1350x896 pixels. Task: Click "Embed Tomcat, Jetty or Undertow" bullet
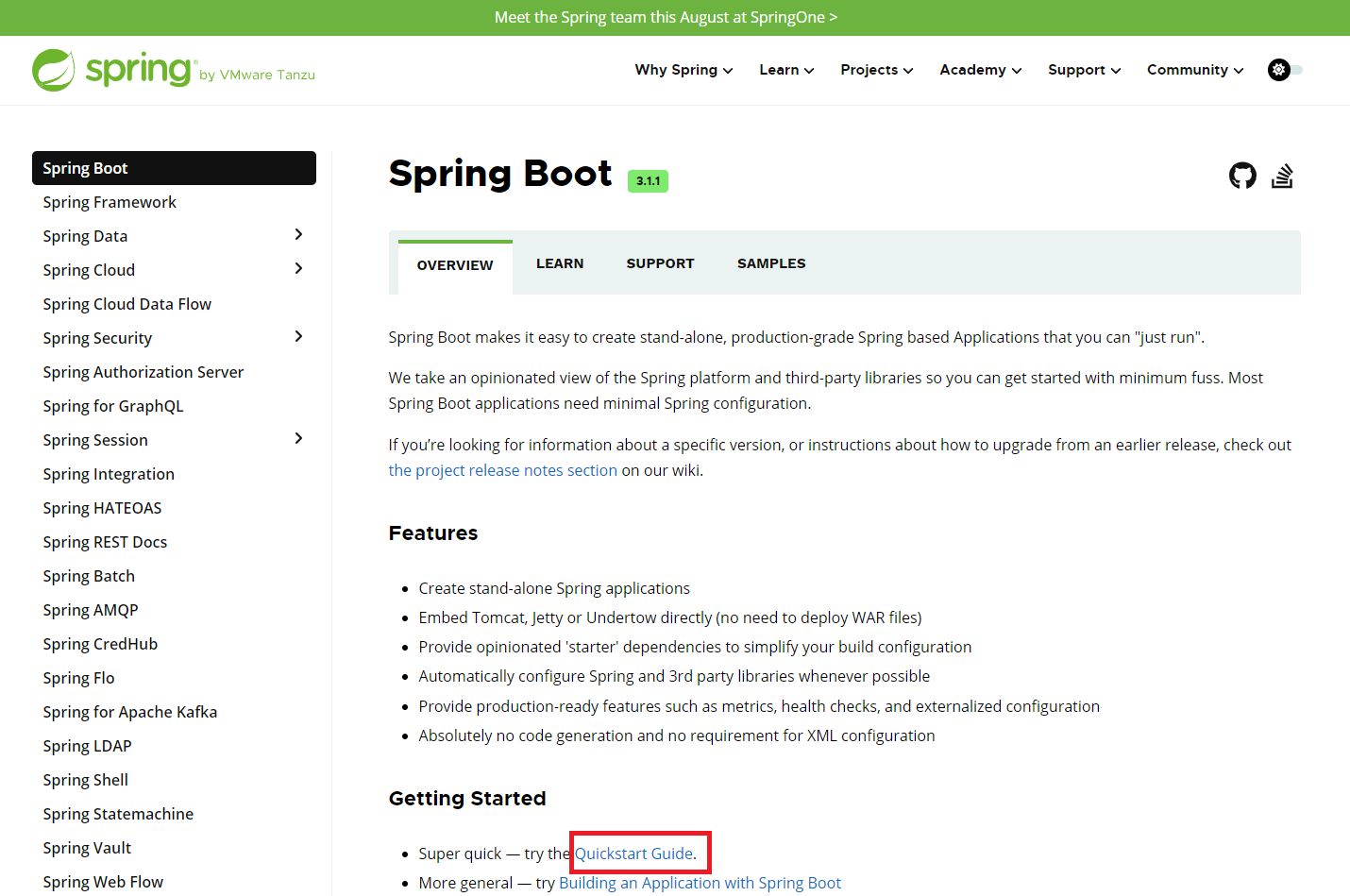(670, 617)
